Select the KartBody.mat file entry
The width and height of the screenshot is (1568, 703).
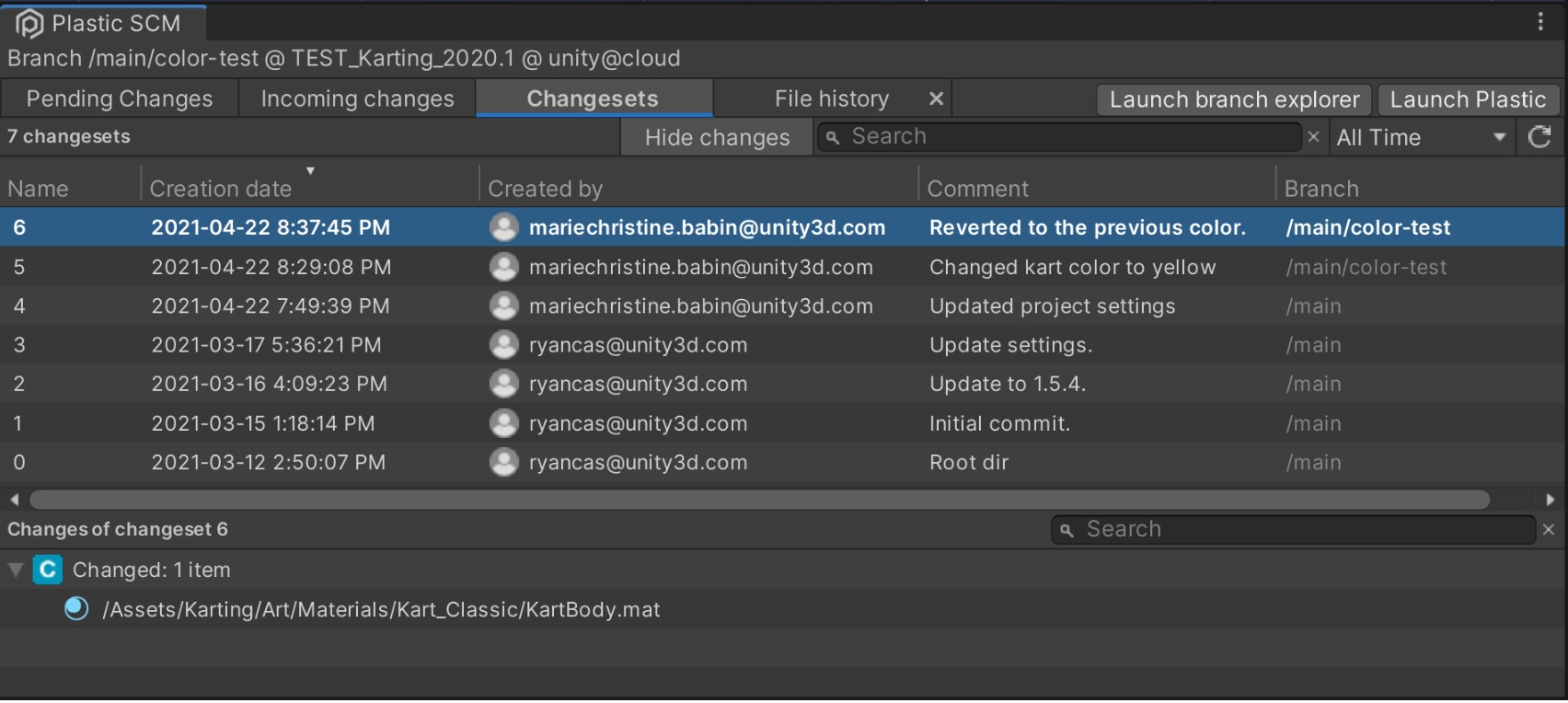(x=782, y=609)
